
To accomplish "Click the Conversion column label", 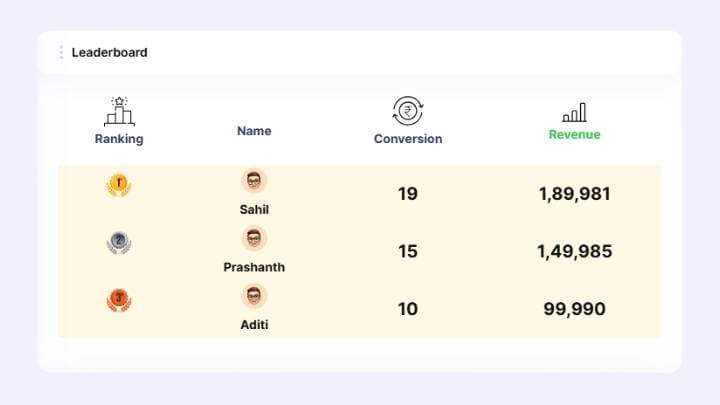I will (407, 139).
